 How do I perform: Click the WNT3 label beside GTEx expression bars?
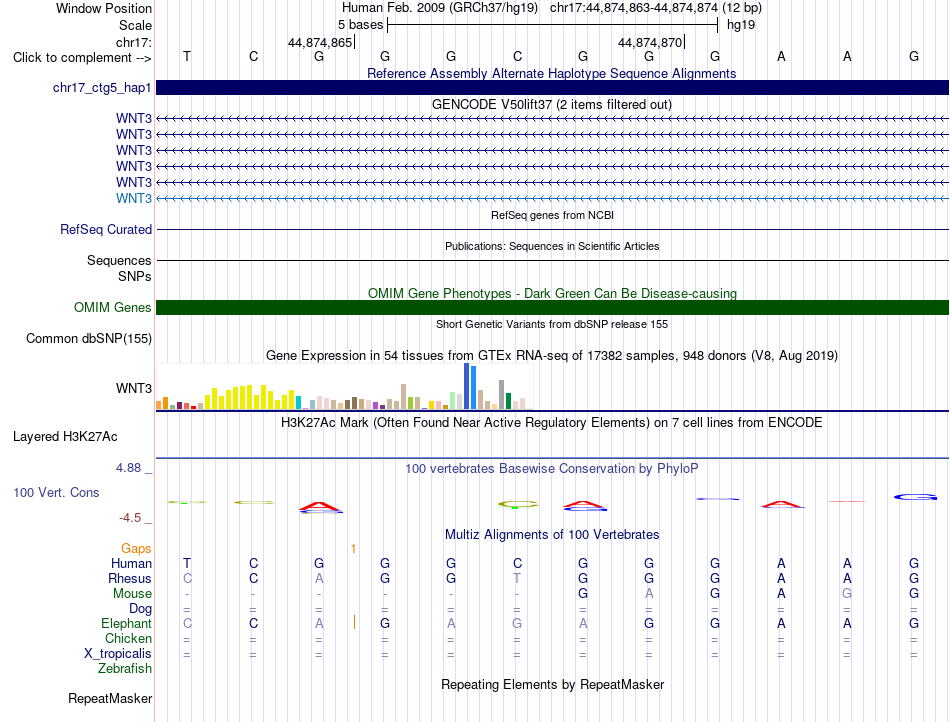tap(134, 388)
